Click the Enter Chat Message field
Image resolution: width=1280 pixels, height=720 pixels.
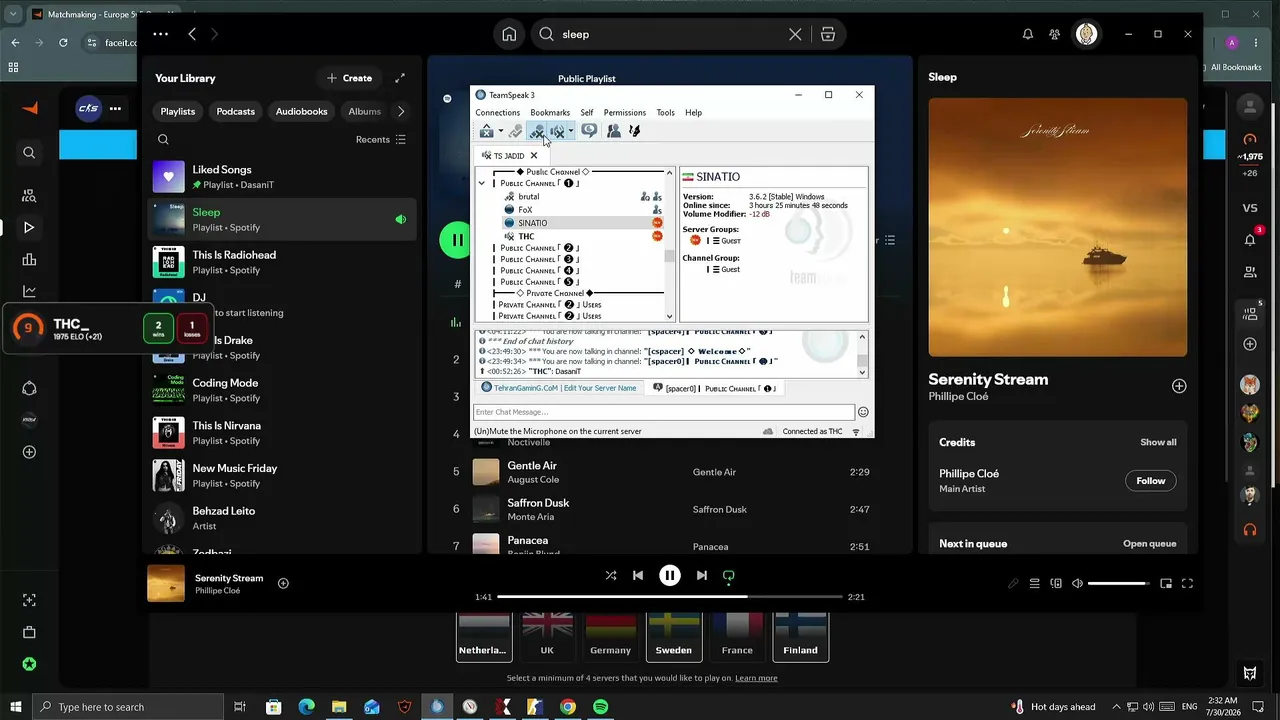click(x=664, y=412)
